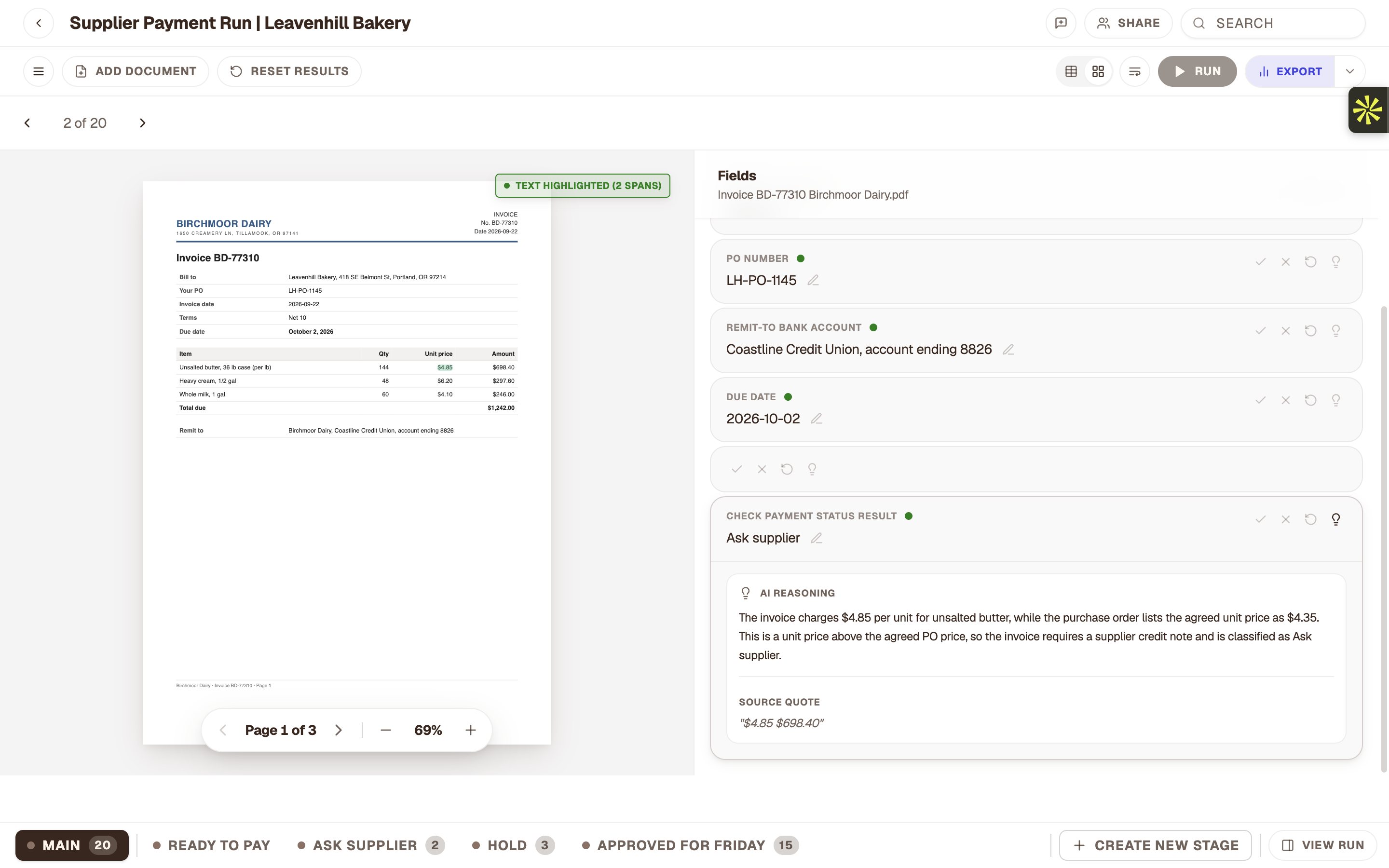Click Create New Stage
The width and height of the screenshot is (1389, 868).
pyautogui.click(x=1156, y=845)
